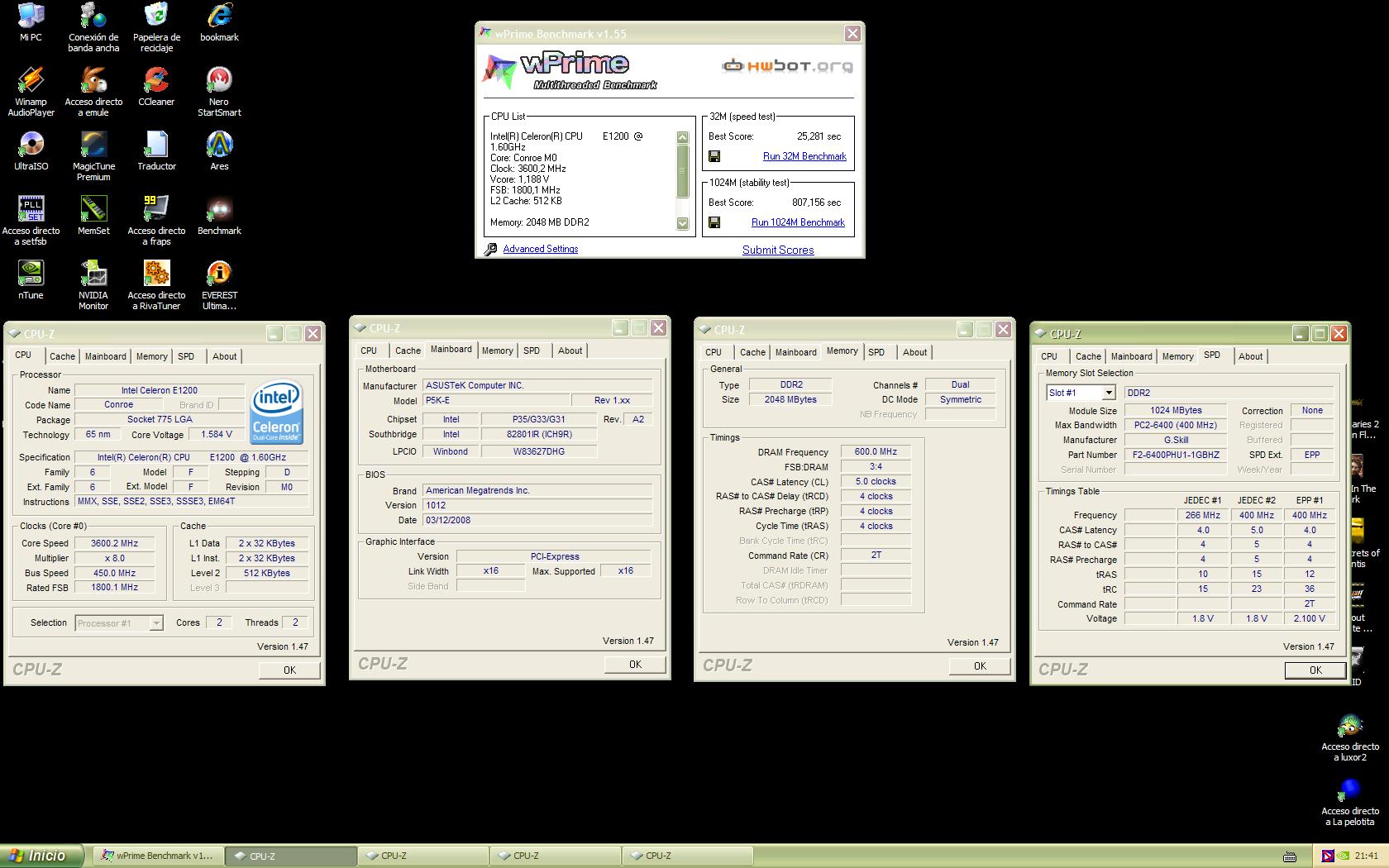
Task: Open Memory tab in Mainboard CPU-Z window
Action: [497, 351]
